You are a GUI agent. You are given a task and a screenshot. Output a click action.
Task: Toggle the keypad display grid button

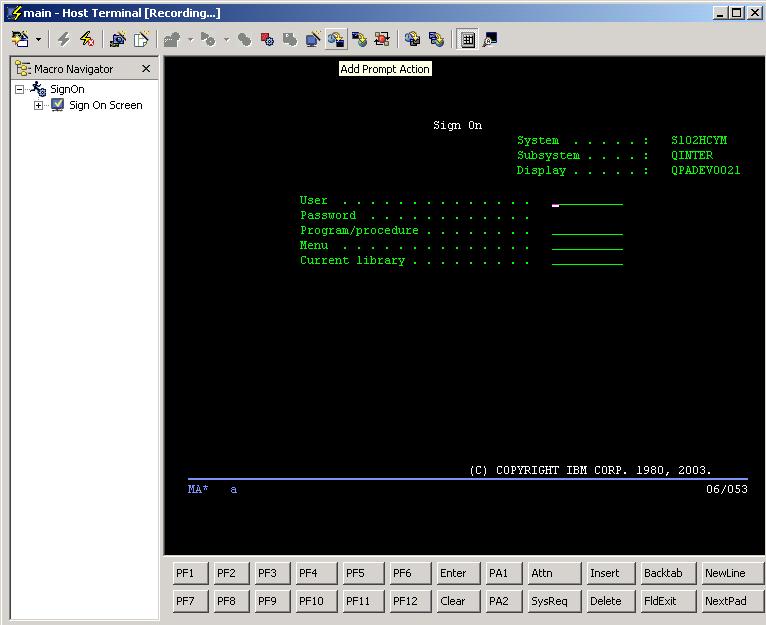pyautogui.click(x=468, y=39)
